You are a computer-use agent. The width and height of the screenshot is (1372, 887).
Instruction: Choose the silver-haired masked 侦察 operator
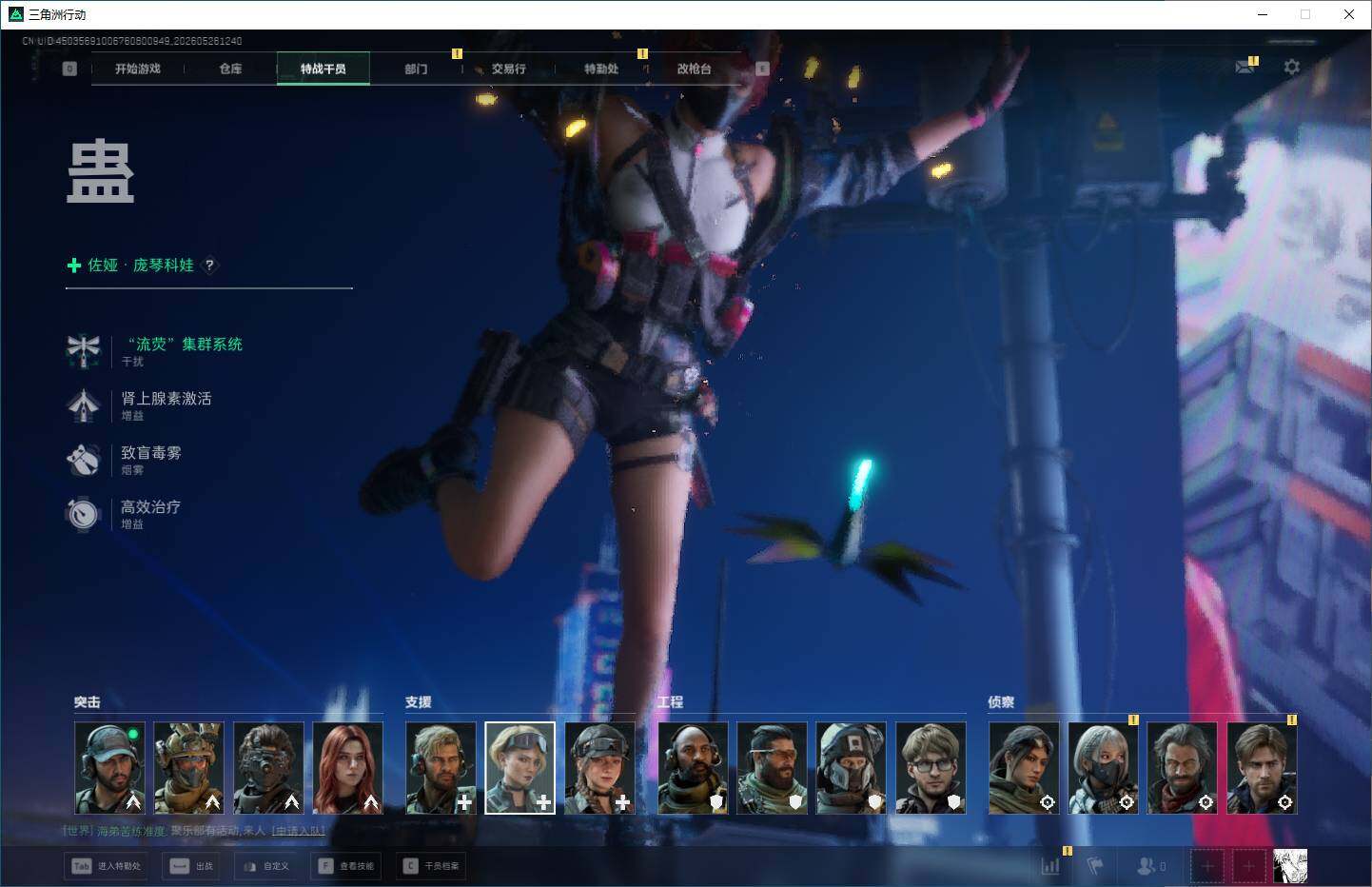tap(1103, 768)
